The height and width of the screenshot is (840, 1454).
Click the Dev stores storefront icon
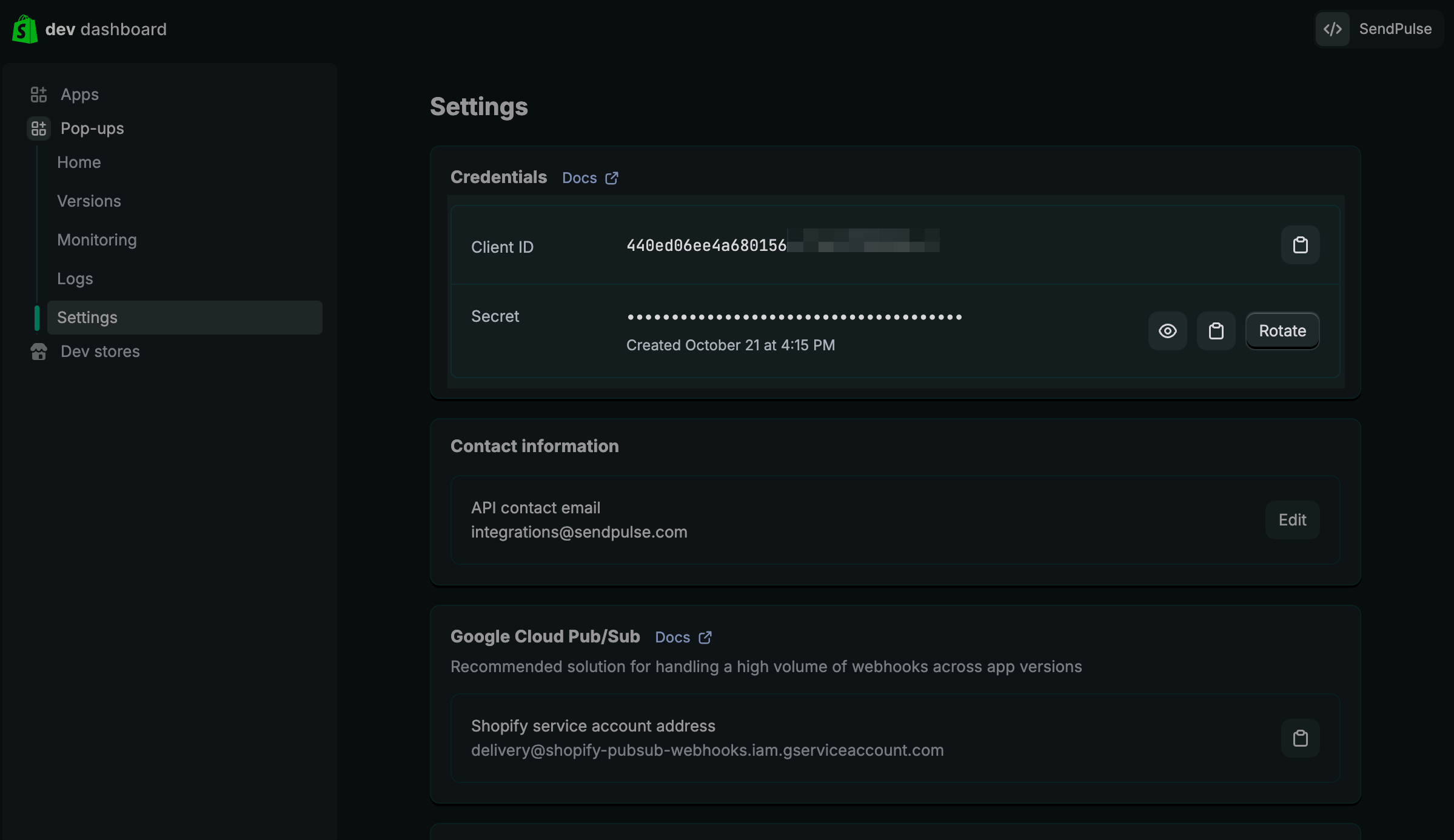[39, 352]
